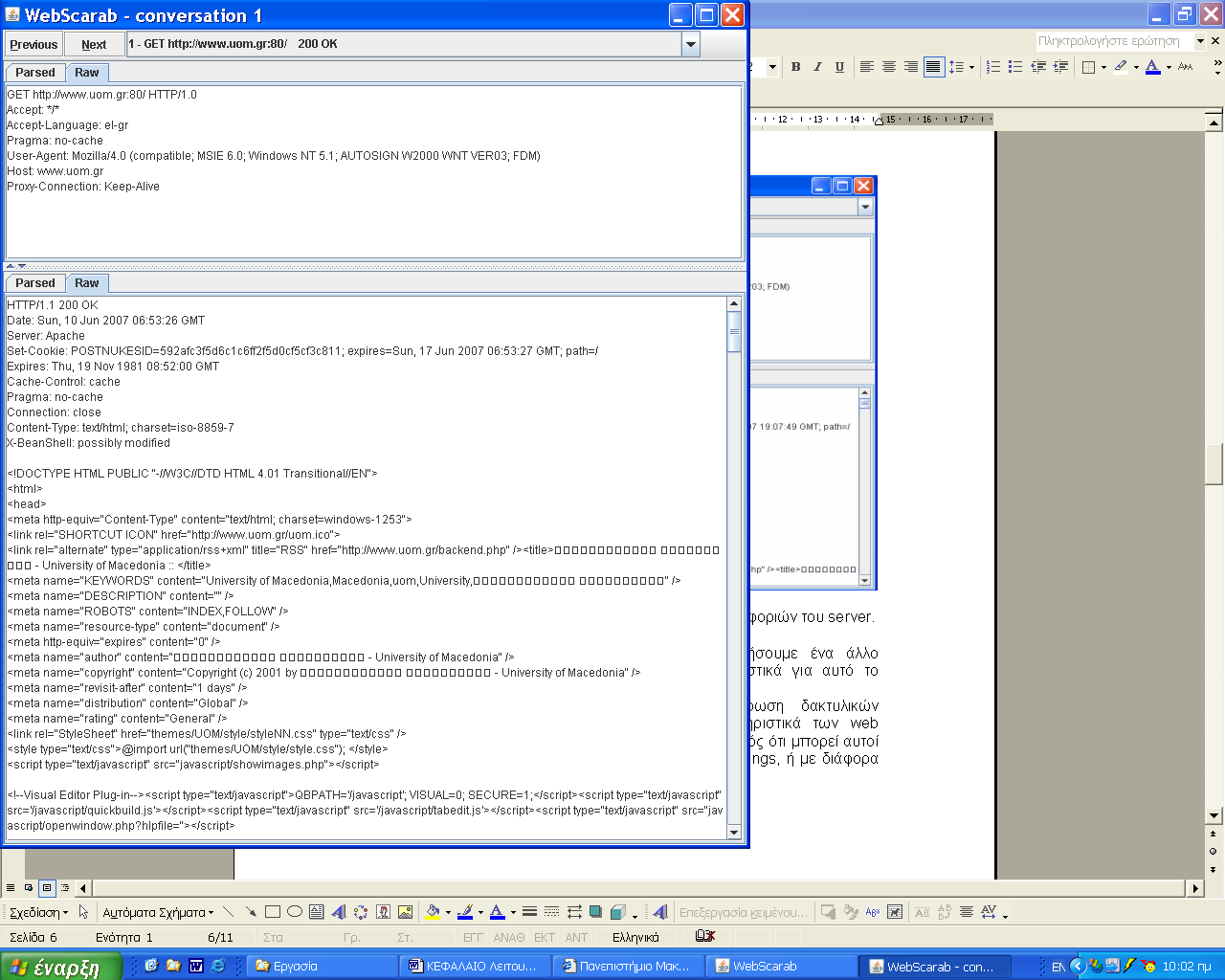Go to Previous WebScarab conversation

click(x=33, y=44)
